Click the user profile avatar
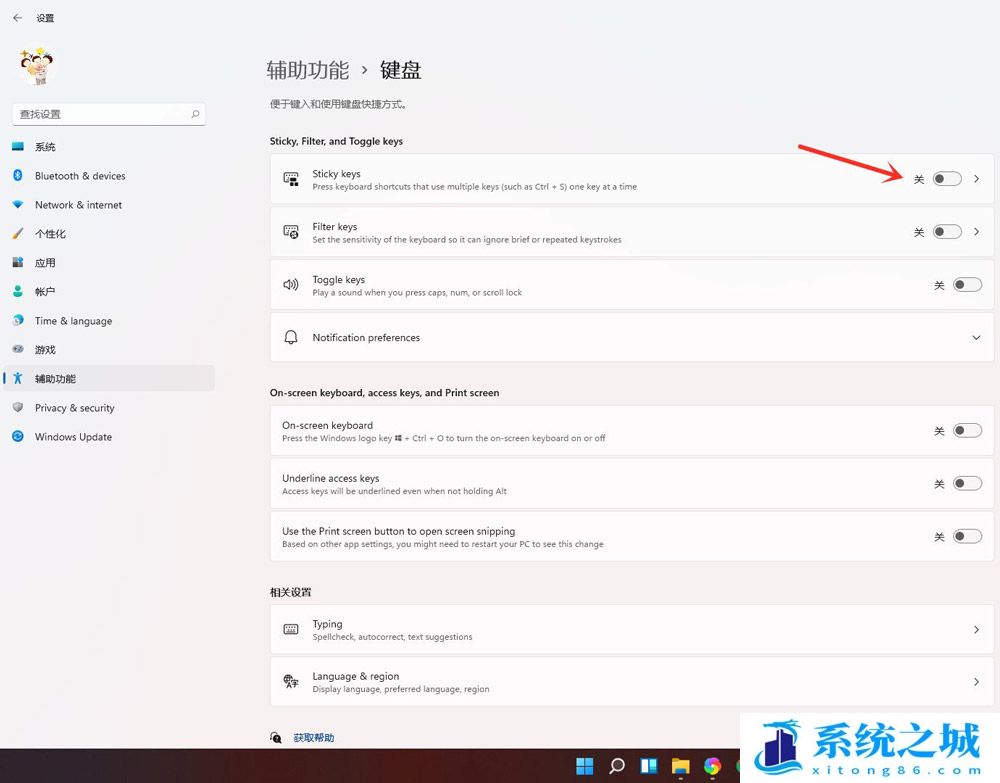The width and height of the screenshot is (1000, 783). tap(37, 66)
